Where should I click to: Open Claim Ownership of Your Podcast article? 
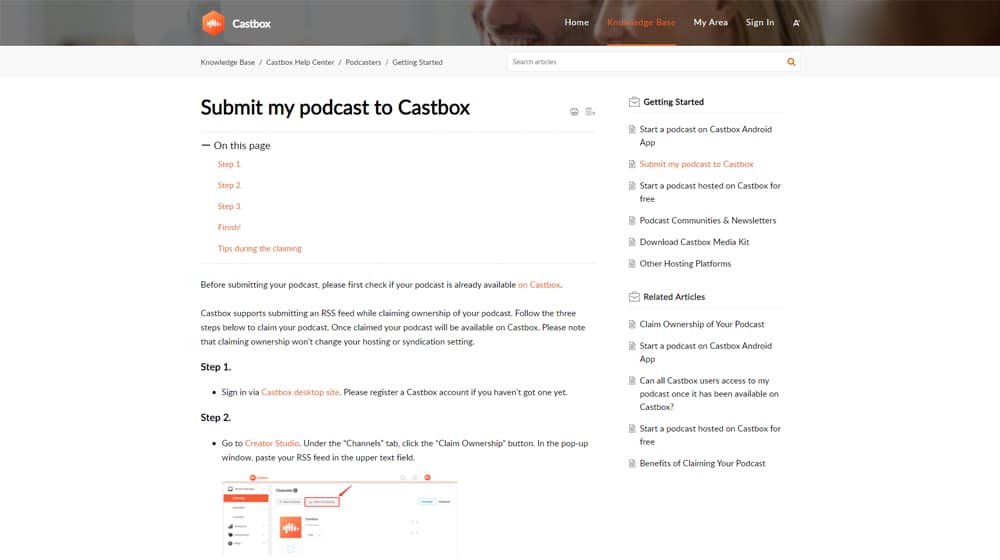[702, 325]
